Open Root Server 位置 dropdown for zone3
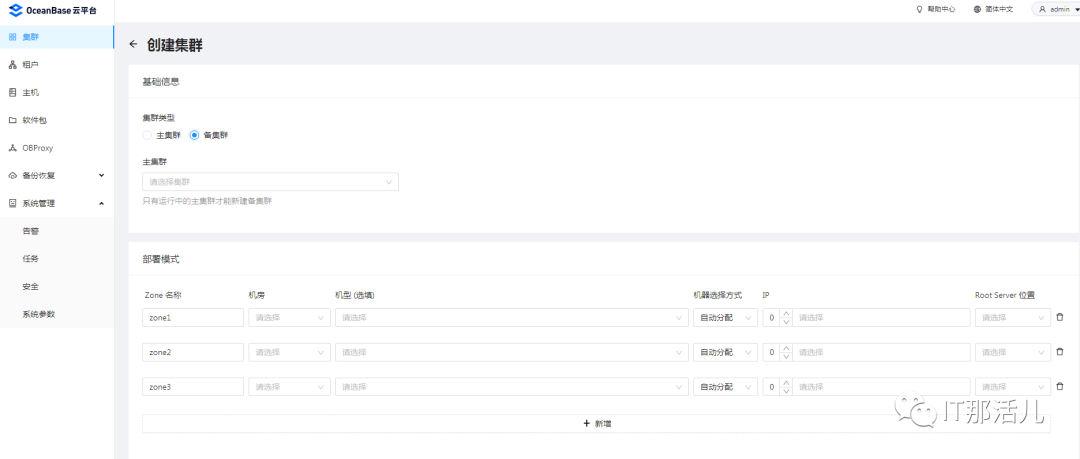This screenshot has width=1080, height=459. [1012, 387]
